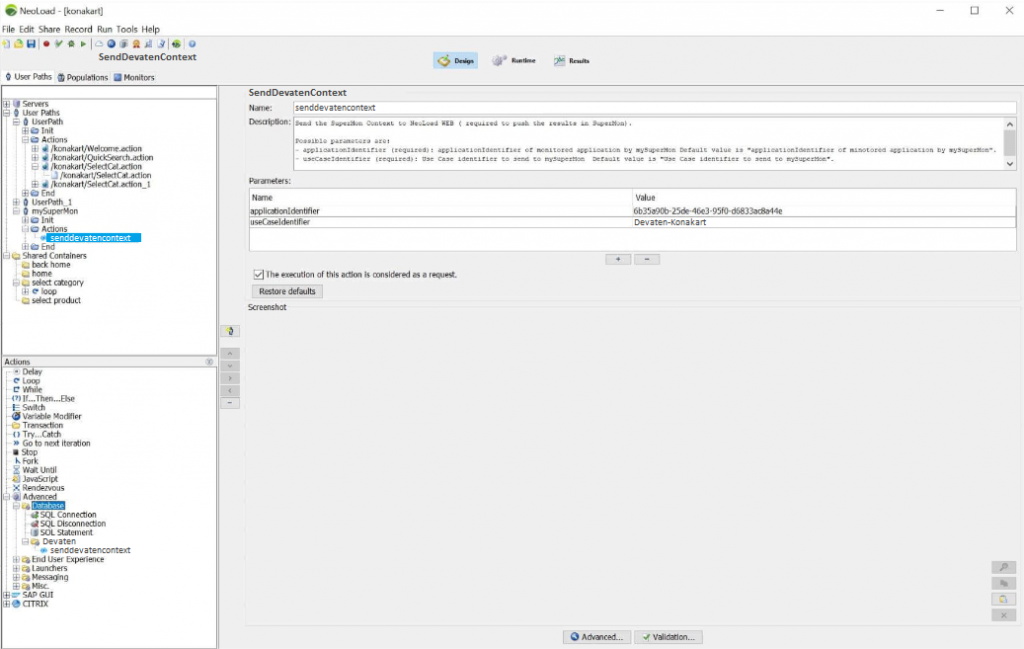Expand the CITRIX node

(7, 605)
